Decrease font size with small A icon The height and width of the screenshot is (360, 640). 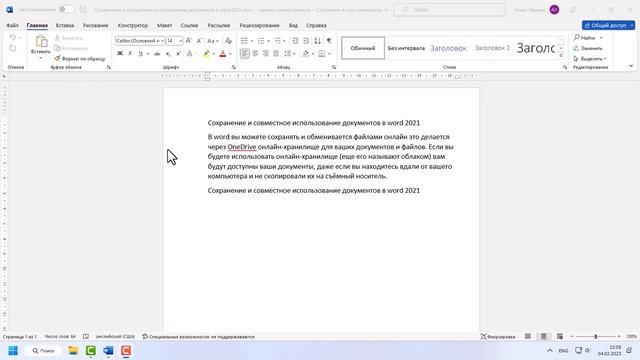pos(199,41)
